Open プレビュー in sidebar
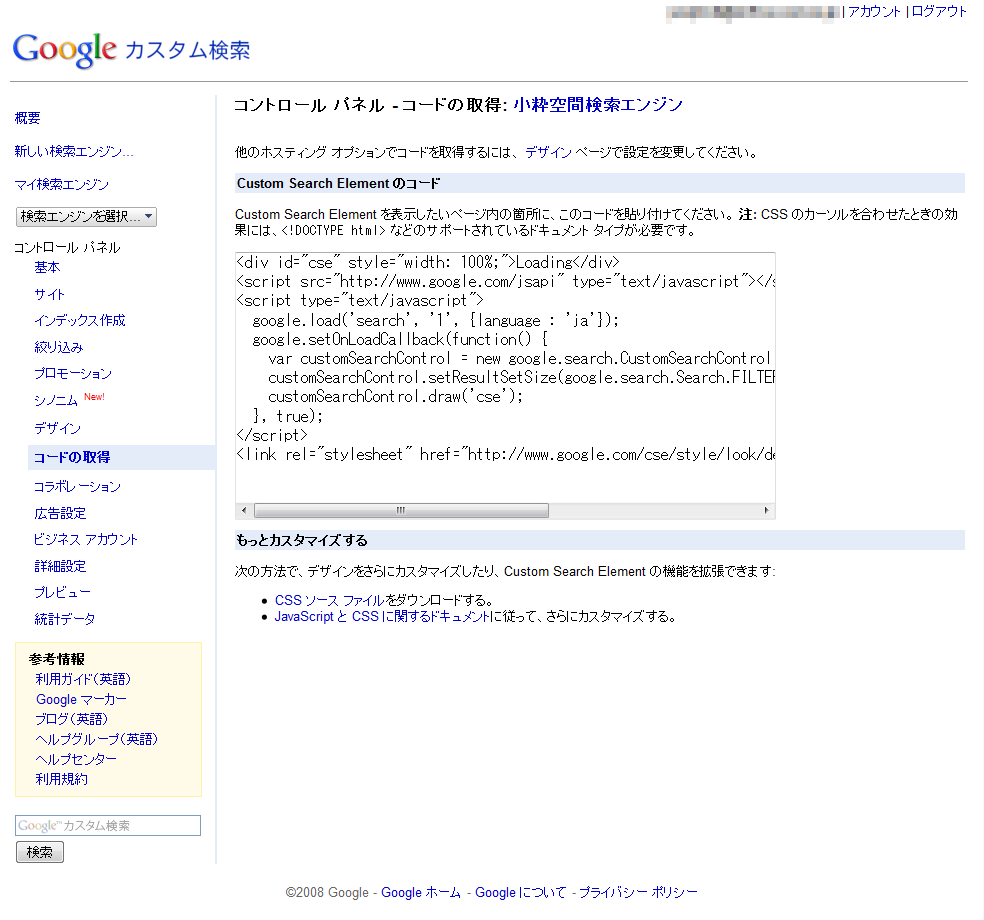The width and height of the screenshot is (984, 920). tap(62, 592)
